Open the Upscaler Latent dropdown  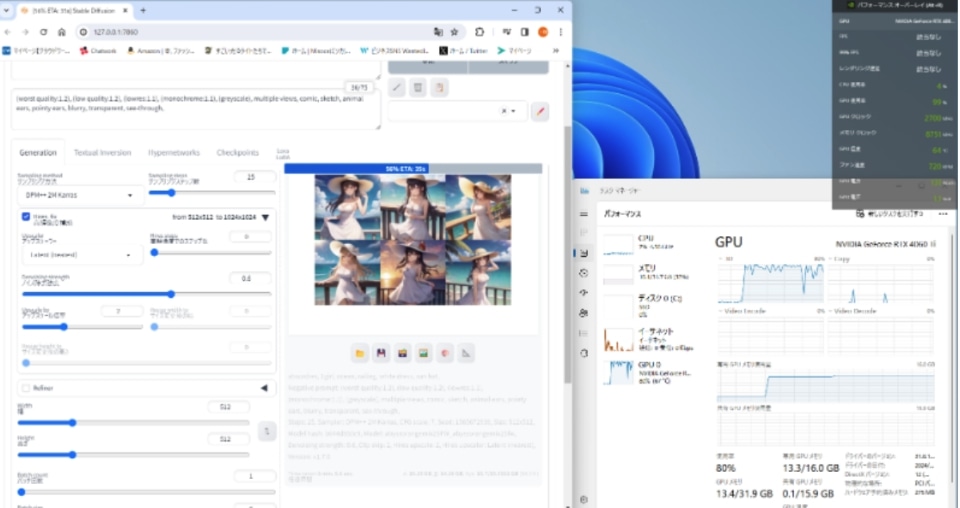pos(81,255)
